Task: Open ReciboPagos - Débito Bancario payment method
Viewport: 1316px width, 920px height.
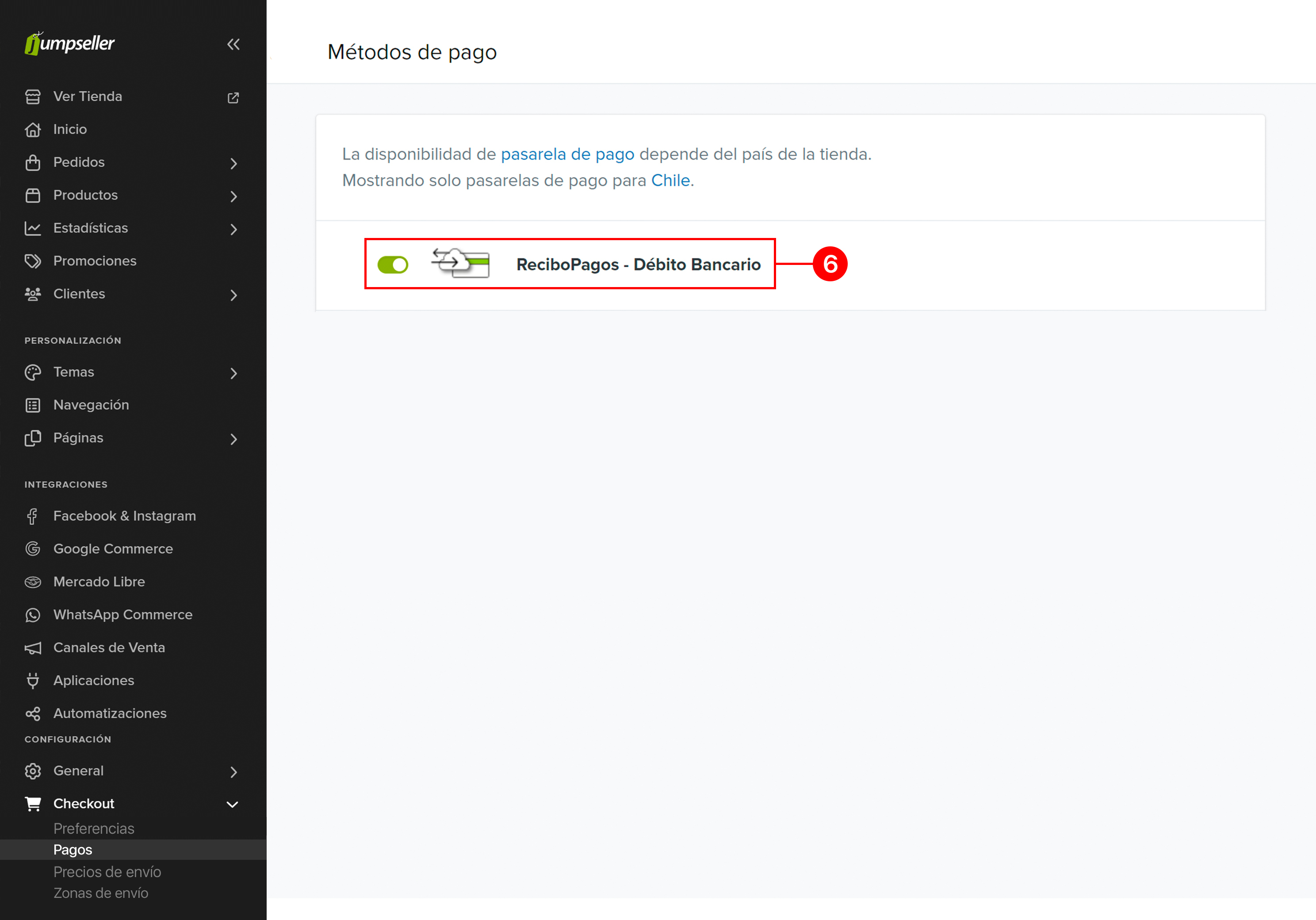Action: [638, 265]
